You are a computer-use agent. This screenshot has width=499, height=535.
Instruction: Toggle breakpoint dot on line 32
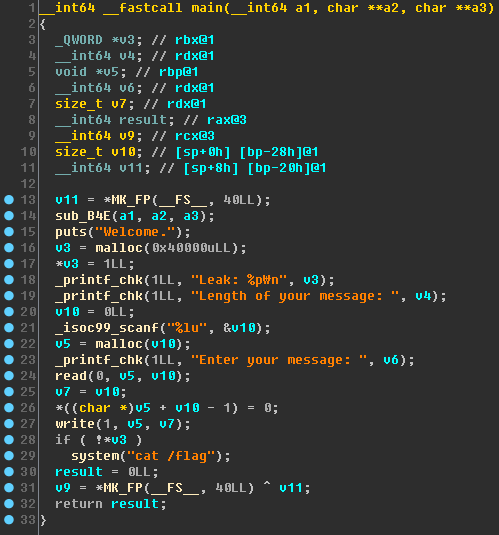tap(9, 504)
